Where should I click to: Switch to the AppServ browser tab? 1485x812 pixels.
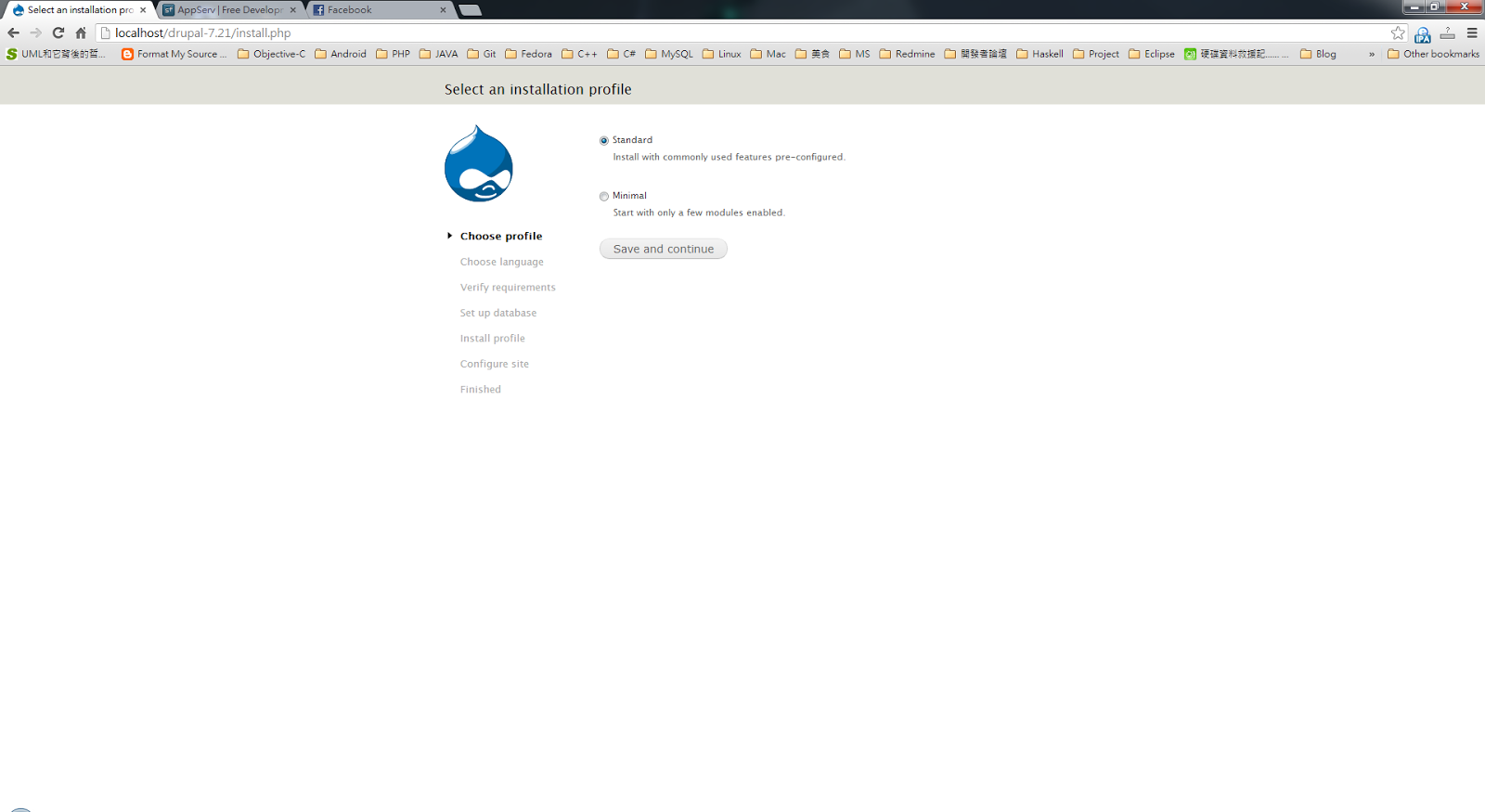pyautogui.click(x=229, y=10)
